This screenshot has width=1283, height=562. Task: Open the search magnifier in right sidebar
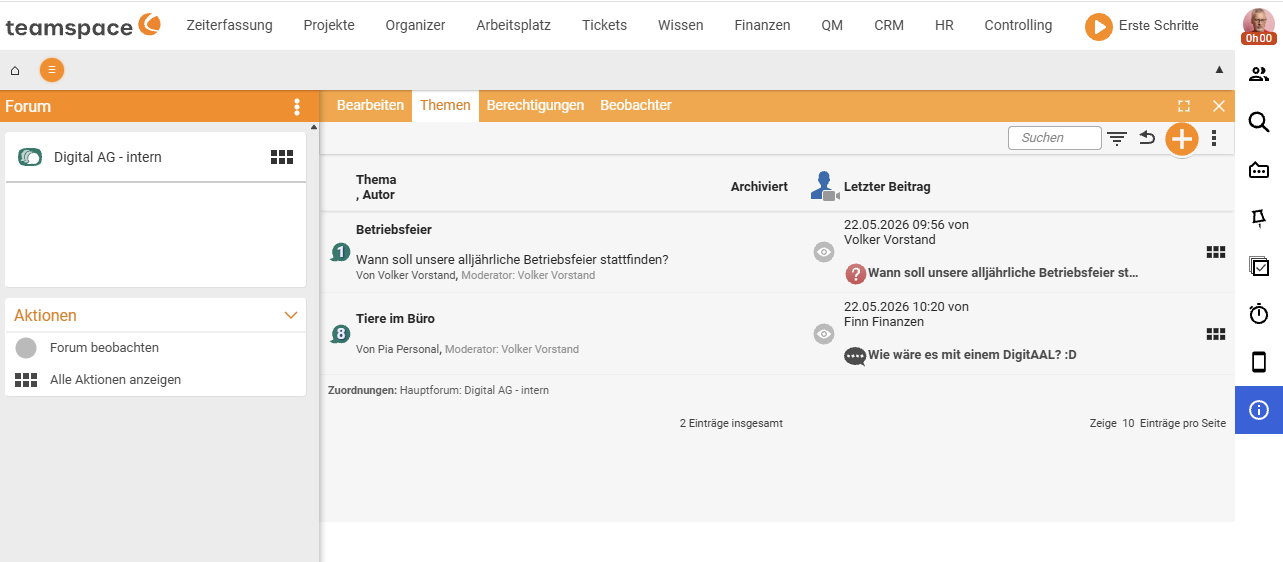(x=1259, y=122)
